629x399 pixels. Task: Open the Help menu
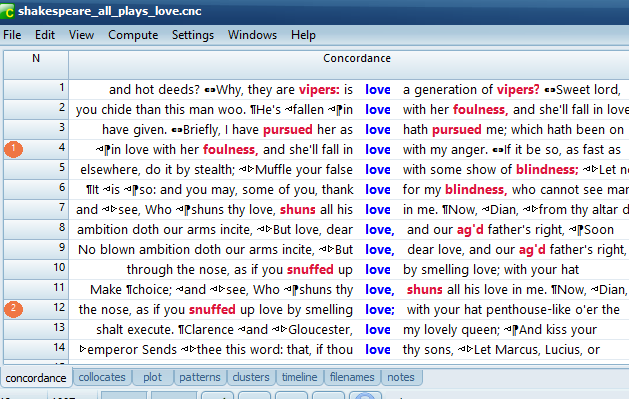(x=303, y=35)
